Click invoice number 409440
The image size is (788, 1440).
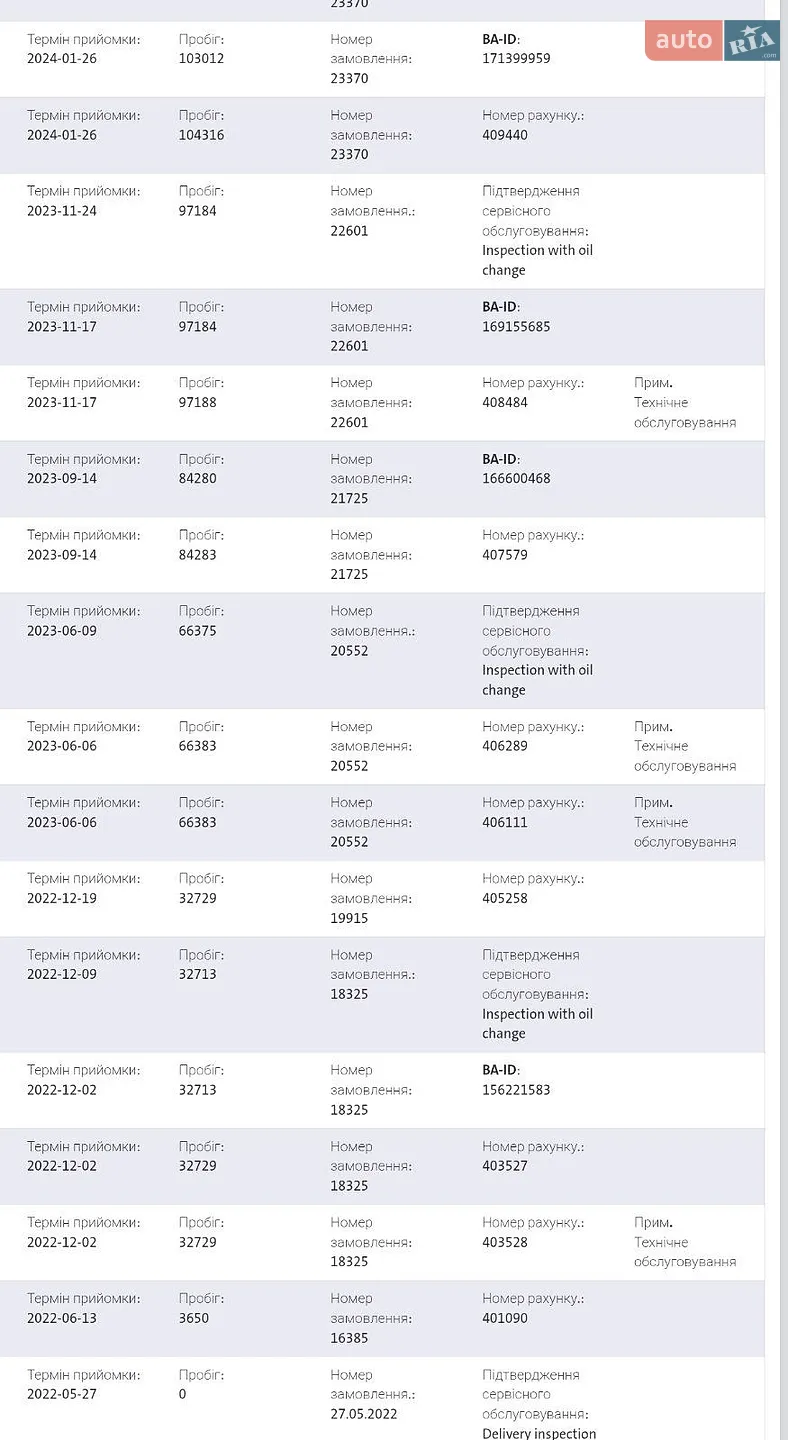click(x=505, y=135)
